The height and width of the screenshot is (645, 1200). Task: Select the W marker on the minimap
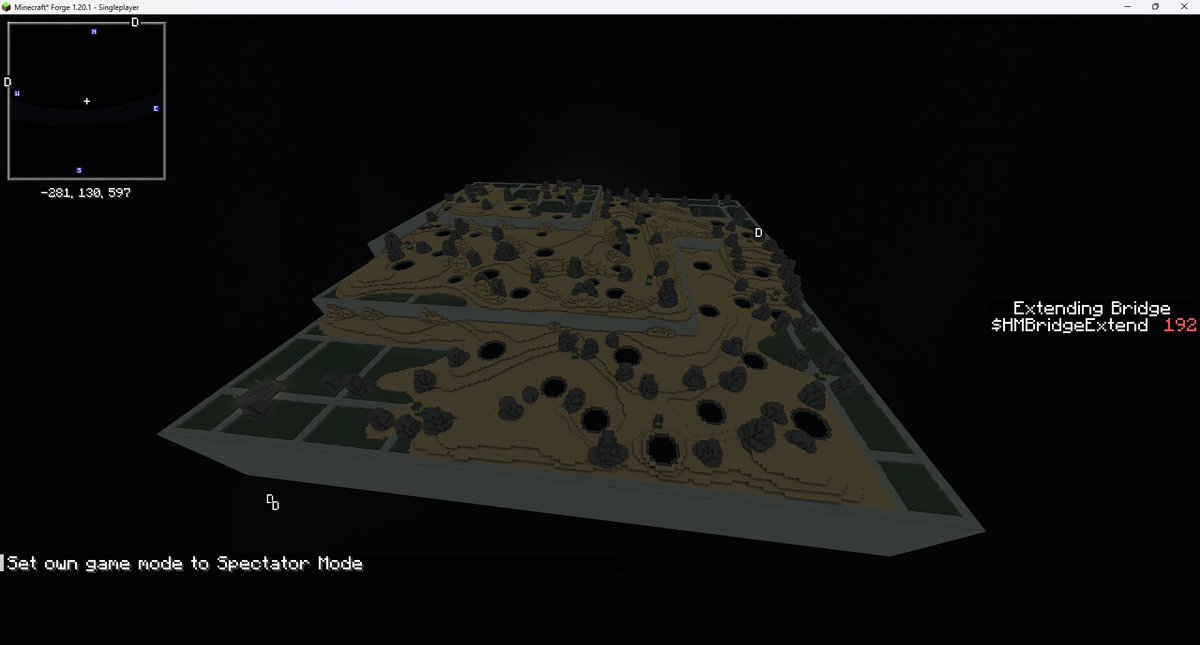[16, 93]
